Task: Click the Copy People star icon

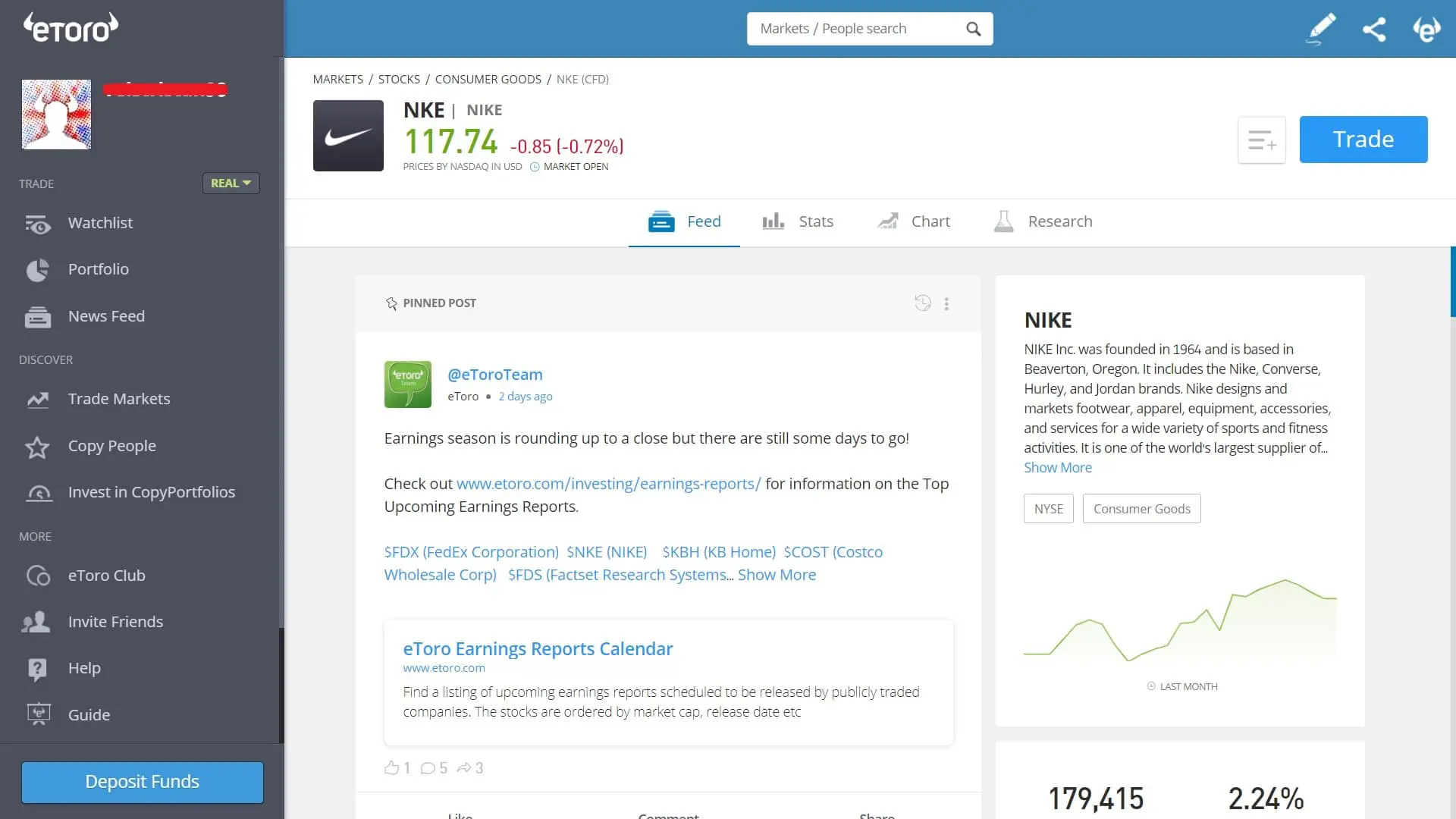Action: (37, 447)
